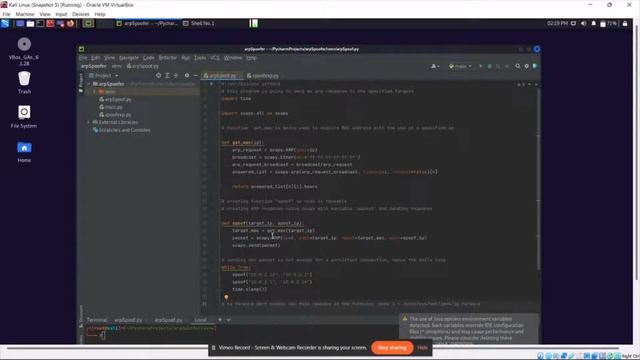Image resolution: width=640 pixels, height=360 pixels.
Task: Open the terminal tabs dropdown chevron
Action: point(229,320)
